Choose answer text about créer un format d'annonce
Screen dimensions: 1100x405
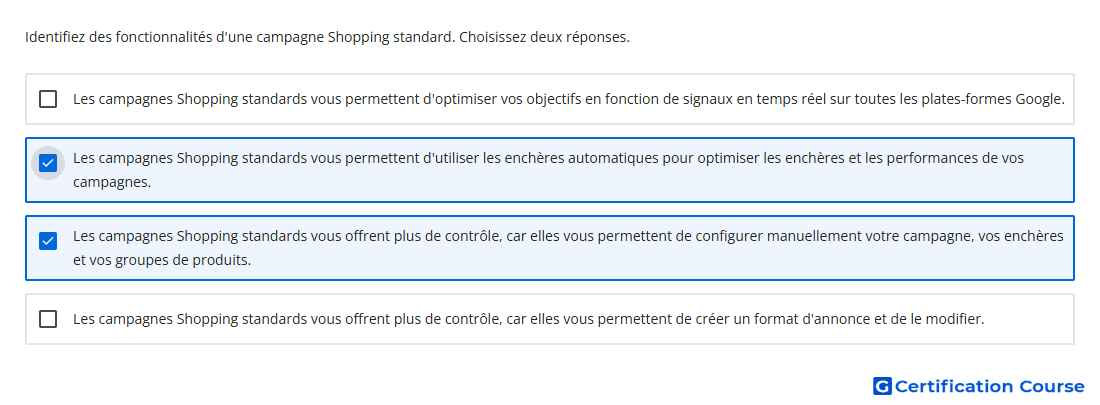(529, 319)
